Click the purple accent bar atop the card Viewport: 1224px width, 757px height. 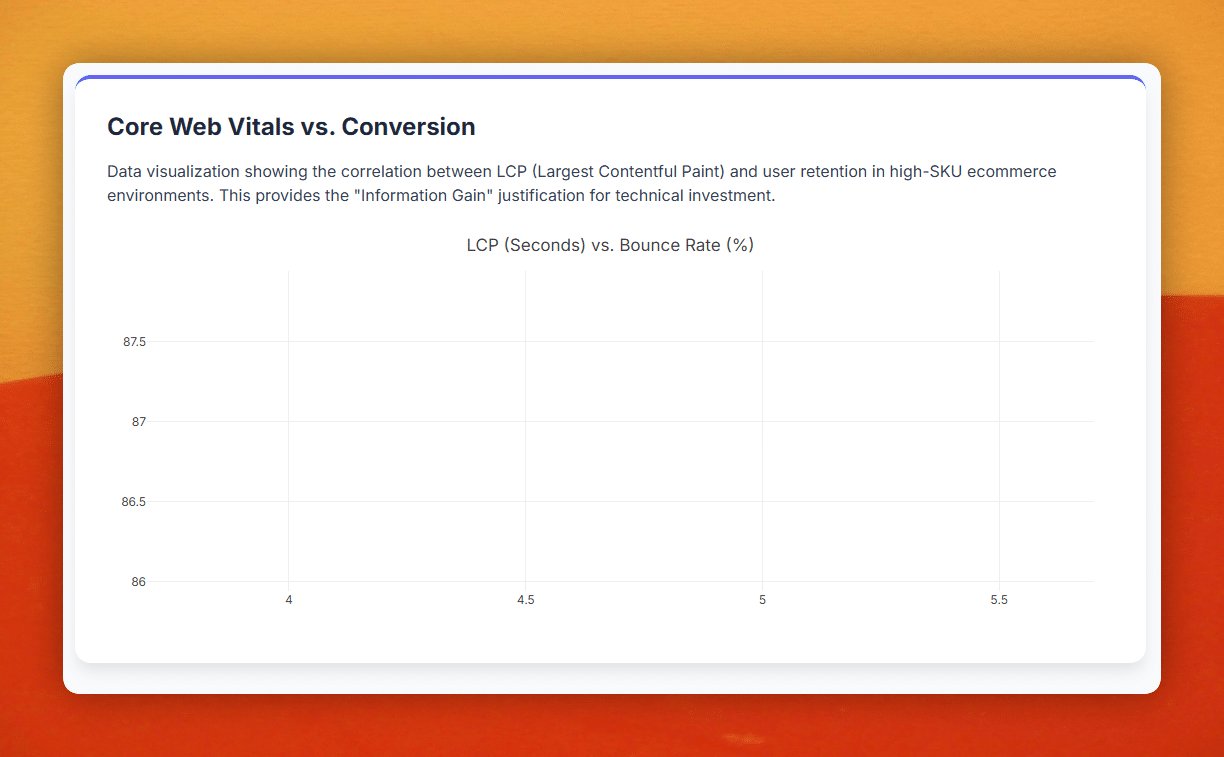[x=610, y=77]
